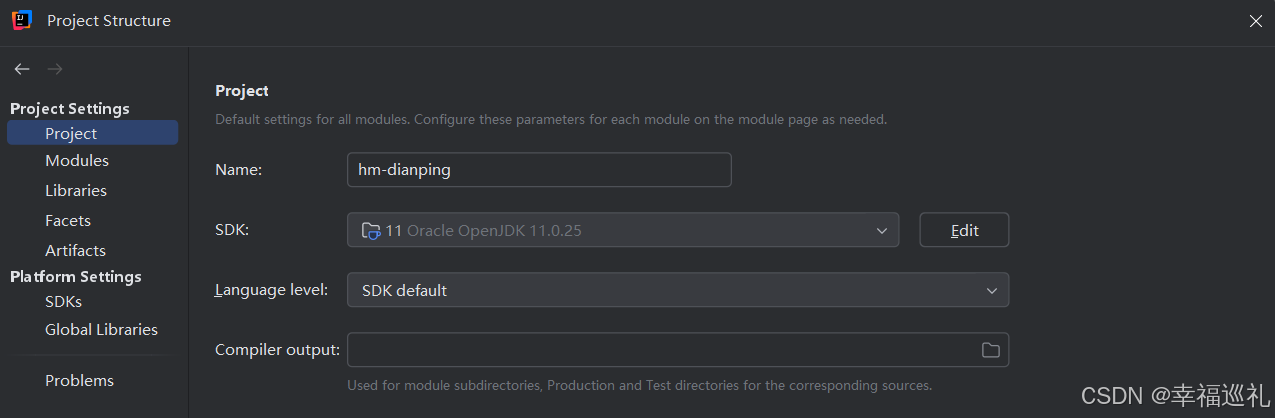Viewport: 1275px width, 418px height.
Task: Open the SDK dropdown list
Action: 622,230
